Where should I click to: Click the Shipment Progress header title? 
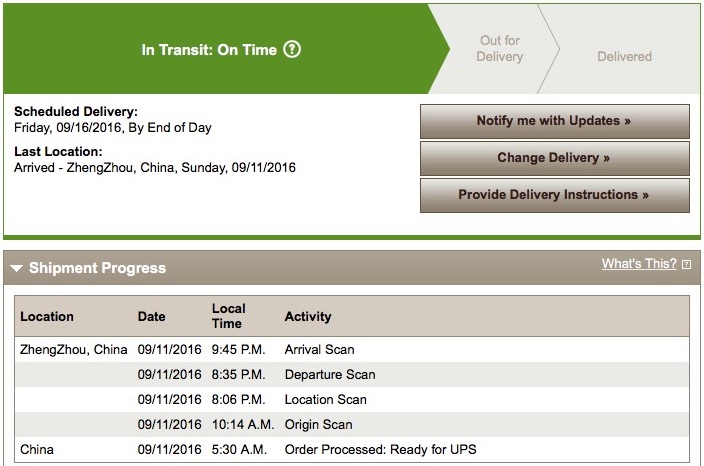coord(97,268)
